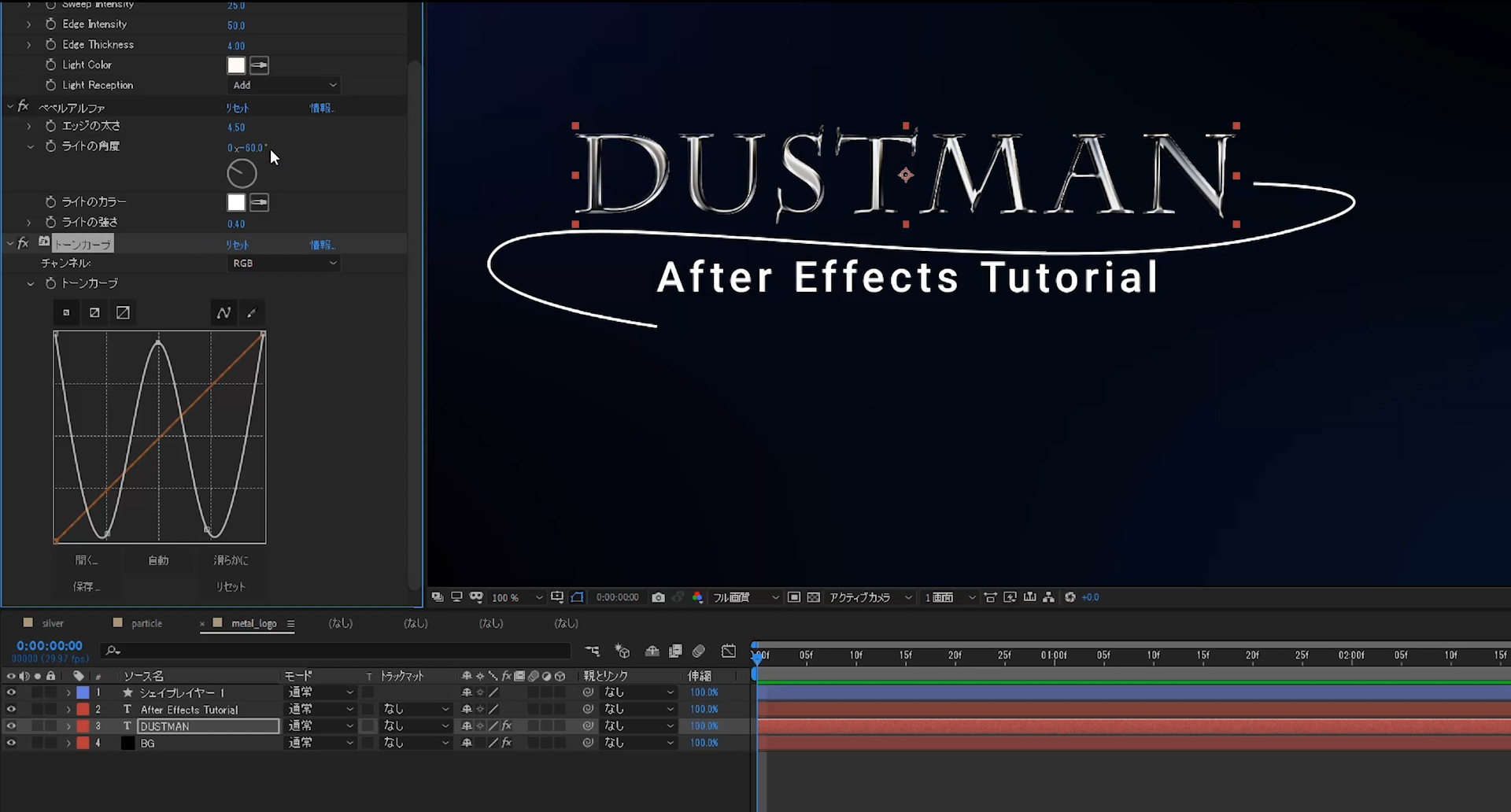Click the show channel color icon in viewer
The width and height of the screenshot is (1511, 812).
[x=697, y=597]
